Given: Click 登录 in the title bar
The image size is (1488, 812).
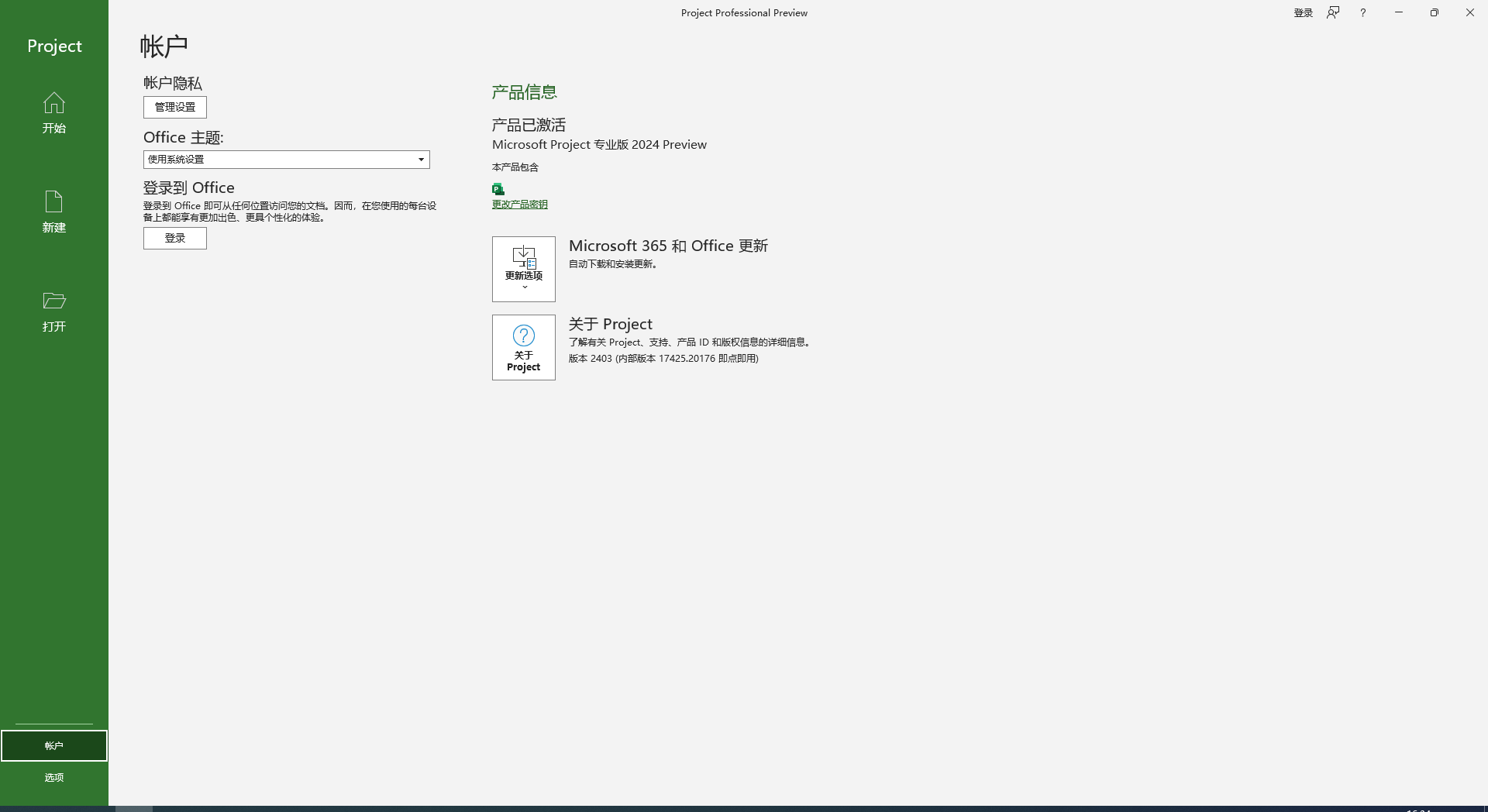Looking at the screenshot, I should (1303, 12).
